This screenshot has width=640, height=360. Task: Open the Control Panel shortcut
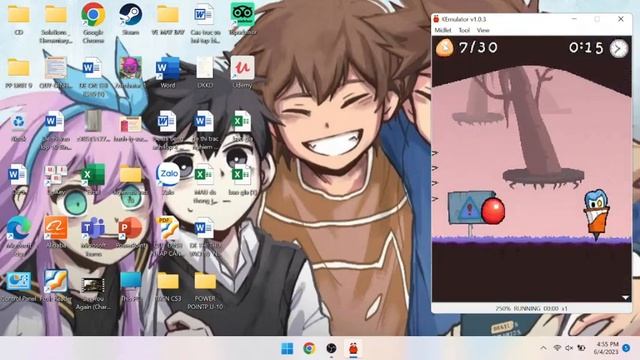coord(18,286)
